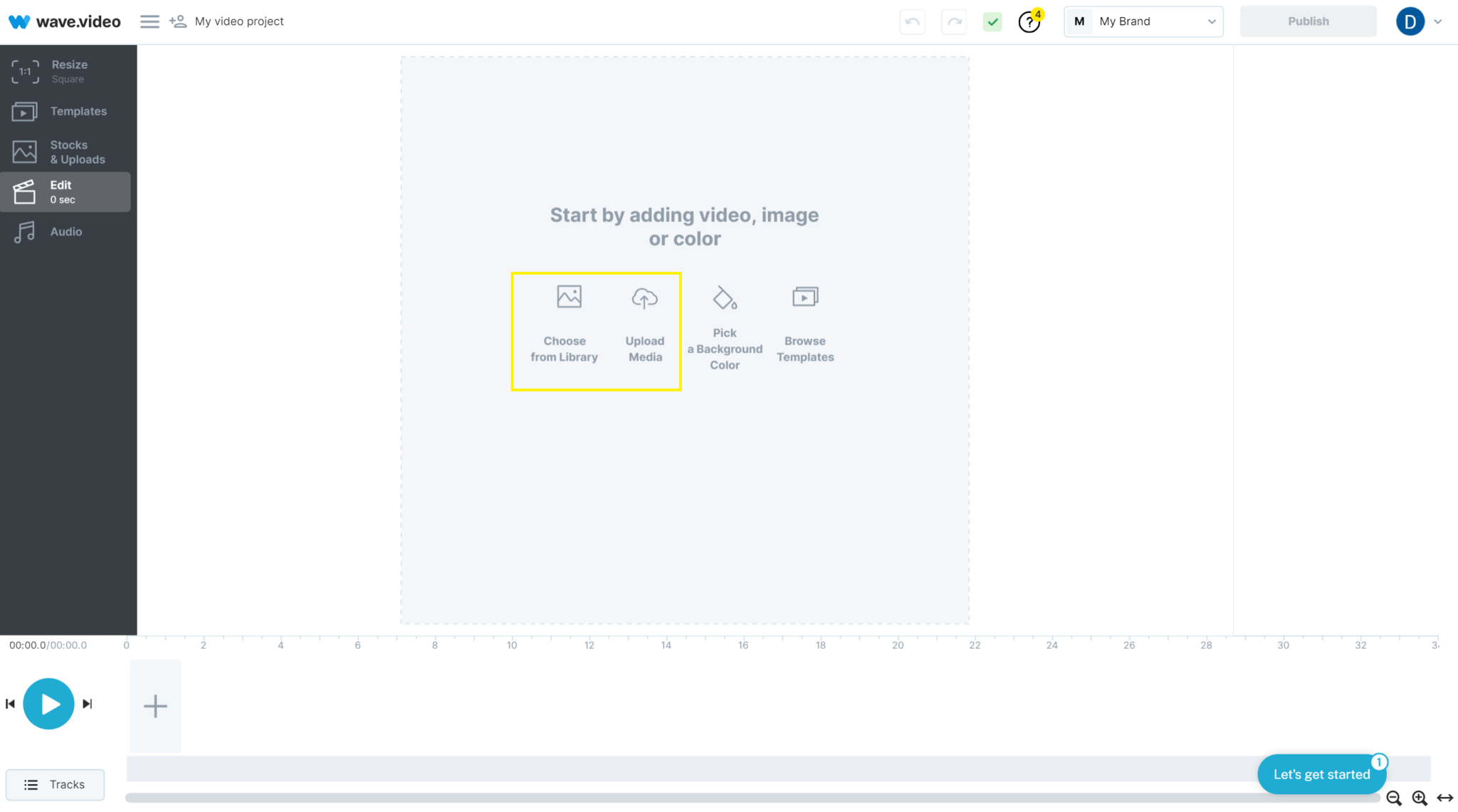Open the Edit panel
Image resolution: width=1458 pixels, height=812 pixels.
coord(68,191)
